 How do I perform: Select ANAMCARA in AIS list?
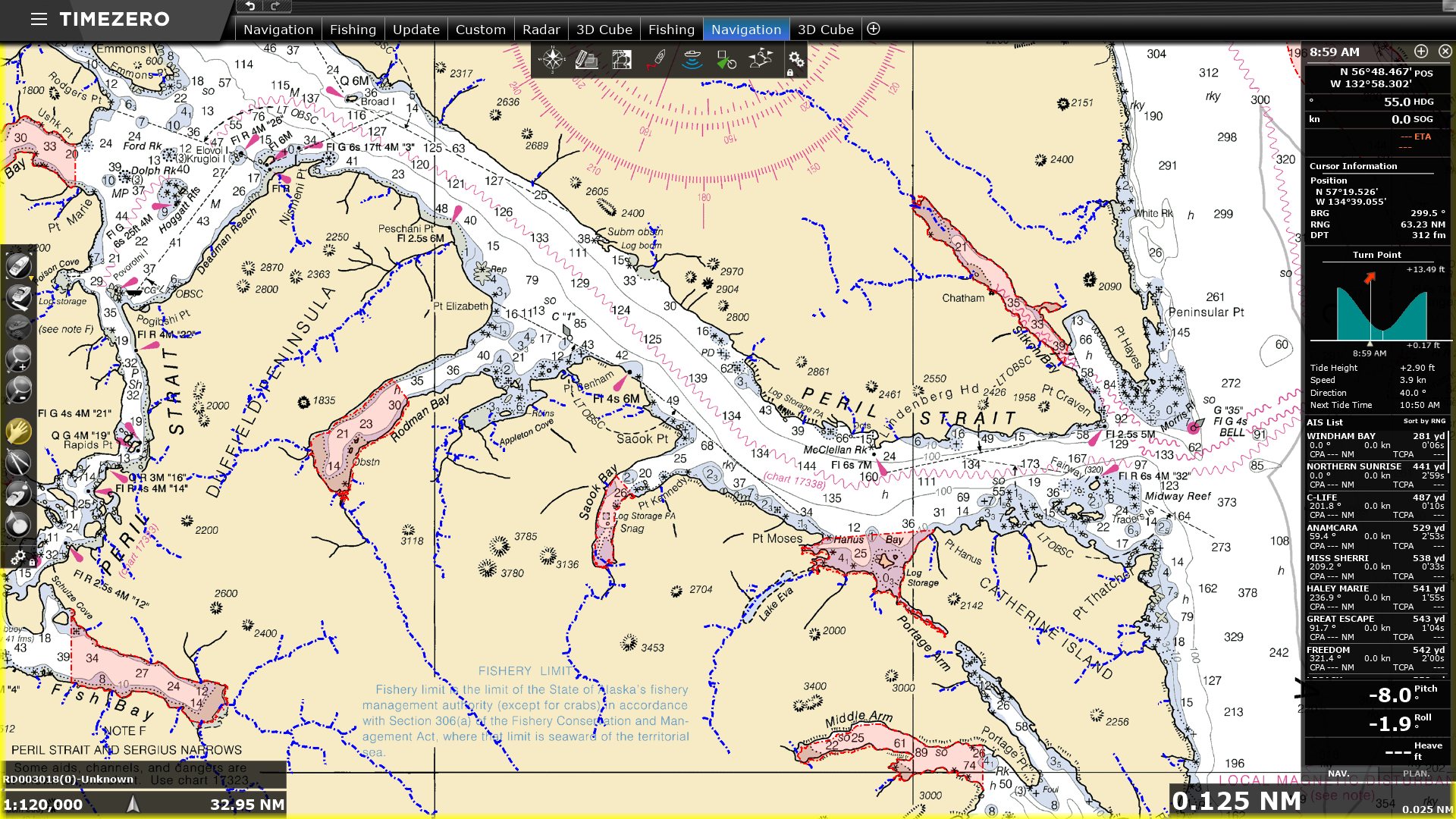tap(1376, 537)
